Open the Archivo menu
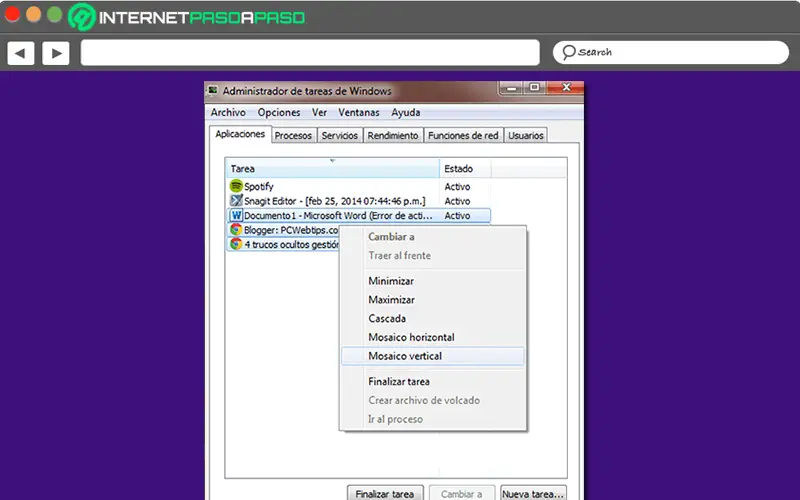Screen dimensions: 800x500 click(x=228, y=112)
